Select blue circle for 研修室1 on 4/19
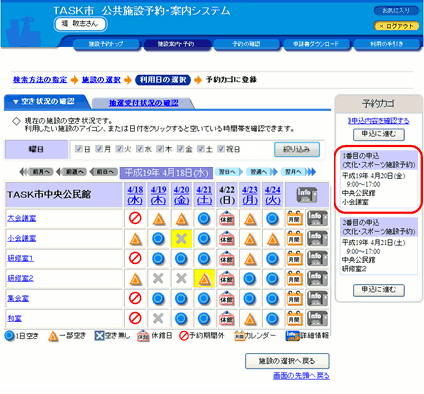Image resolution: width=424 pixels, height=394 pixels. (x=158, y=259)
